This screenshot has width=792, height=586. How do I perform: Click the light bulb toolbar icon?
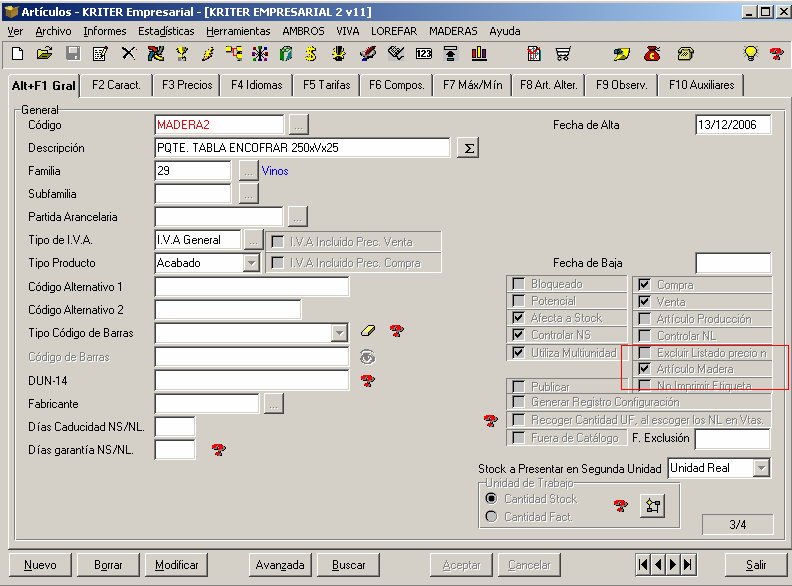coord(751,53)
